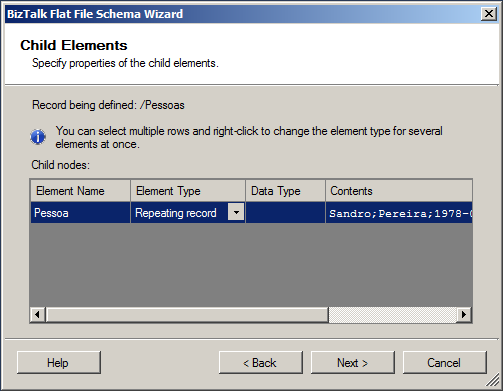Click the scroll-left arrow of child nodes grid

(x=38, y=315)
